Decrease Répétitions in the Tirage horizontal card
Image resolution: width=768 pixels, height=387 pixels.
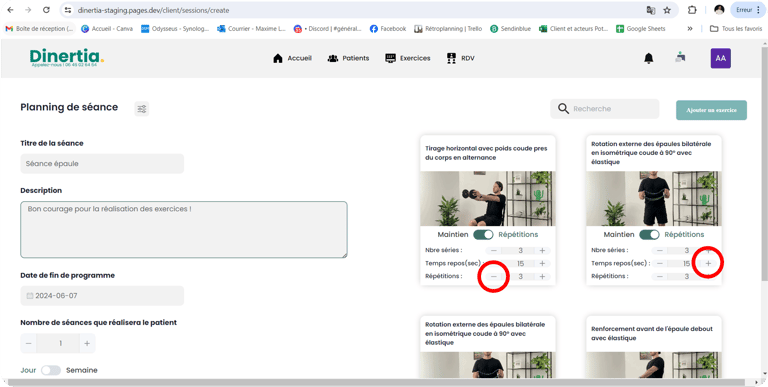pos(494,276)
